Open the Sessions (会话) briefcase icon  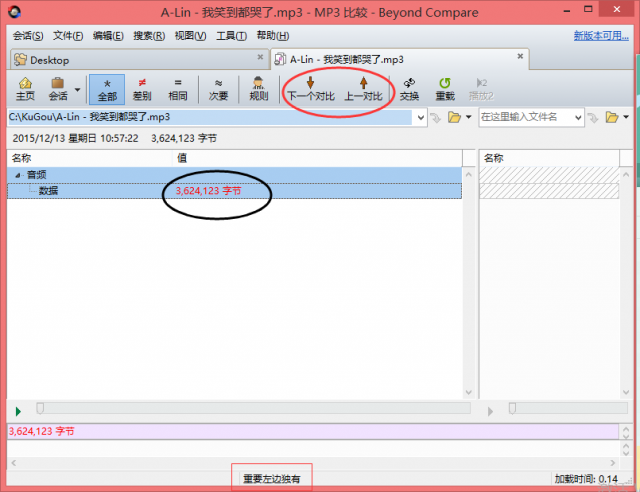(58, 89)
